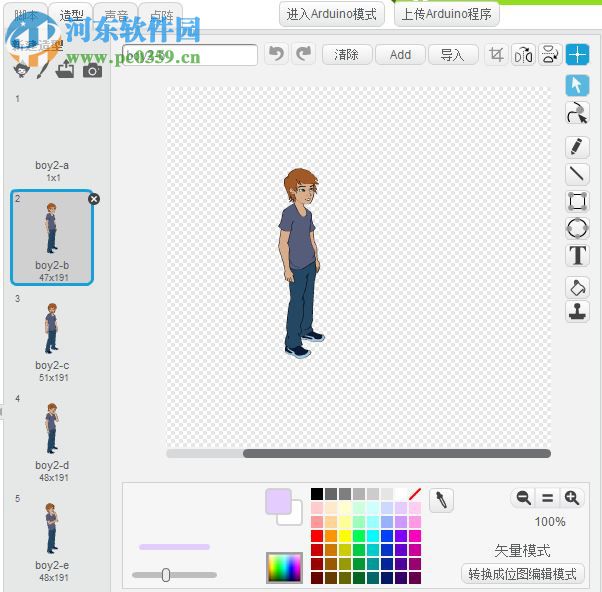Switch to the 造型 tab
The image size is (602, 592).
tap(71, 16)
